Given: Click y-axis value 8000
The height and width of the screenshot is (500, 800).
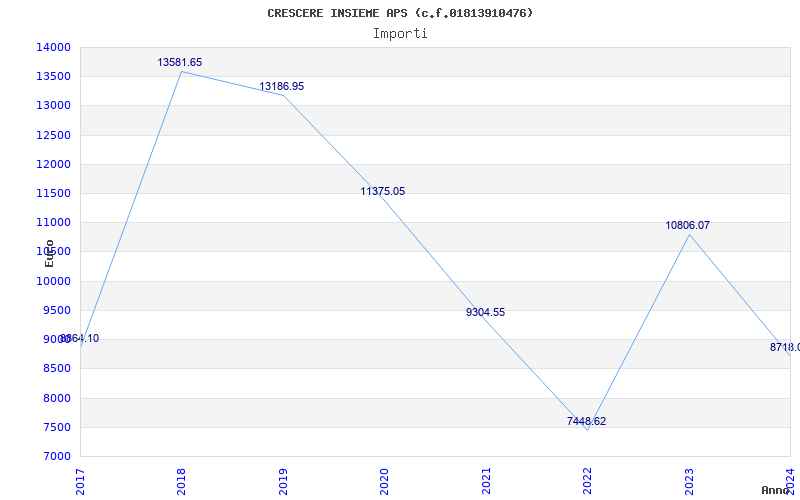Looking at the screenshot, I should point(56,398).
